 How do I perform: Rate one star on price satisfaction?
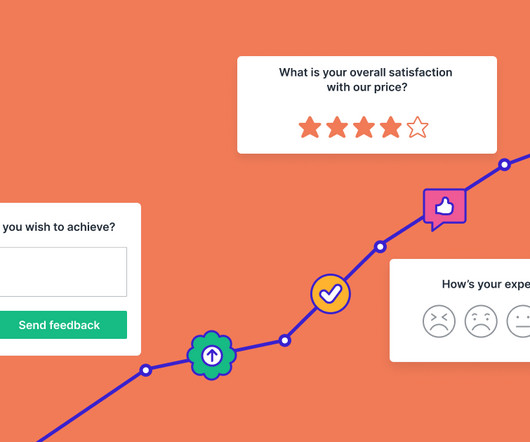310,127
